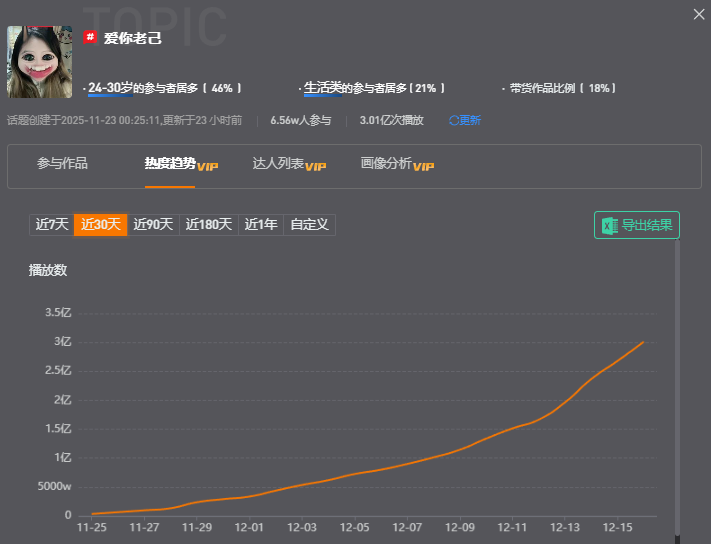Screen dimensions: 711x544
Task: Select the 热度趋势 tab
Action: 170,164
